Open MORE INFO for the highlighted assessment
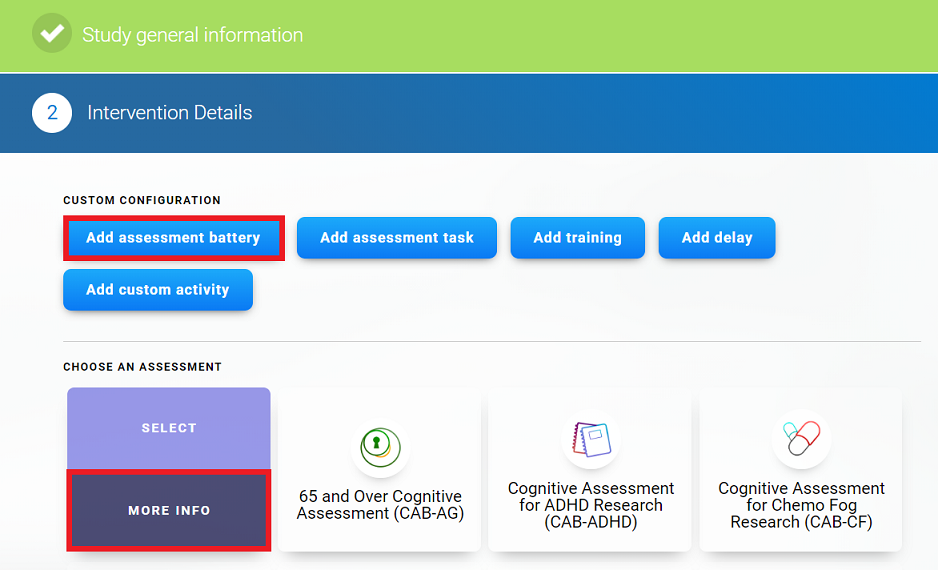This screenshot has width=938, height=570. [169, 510]
